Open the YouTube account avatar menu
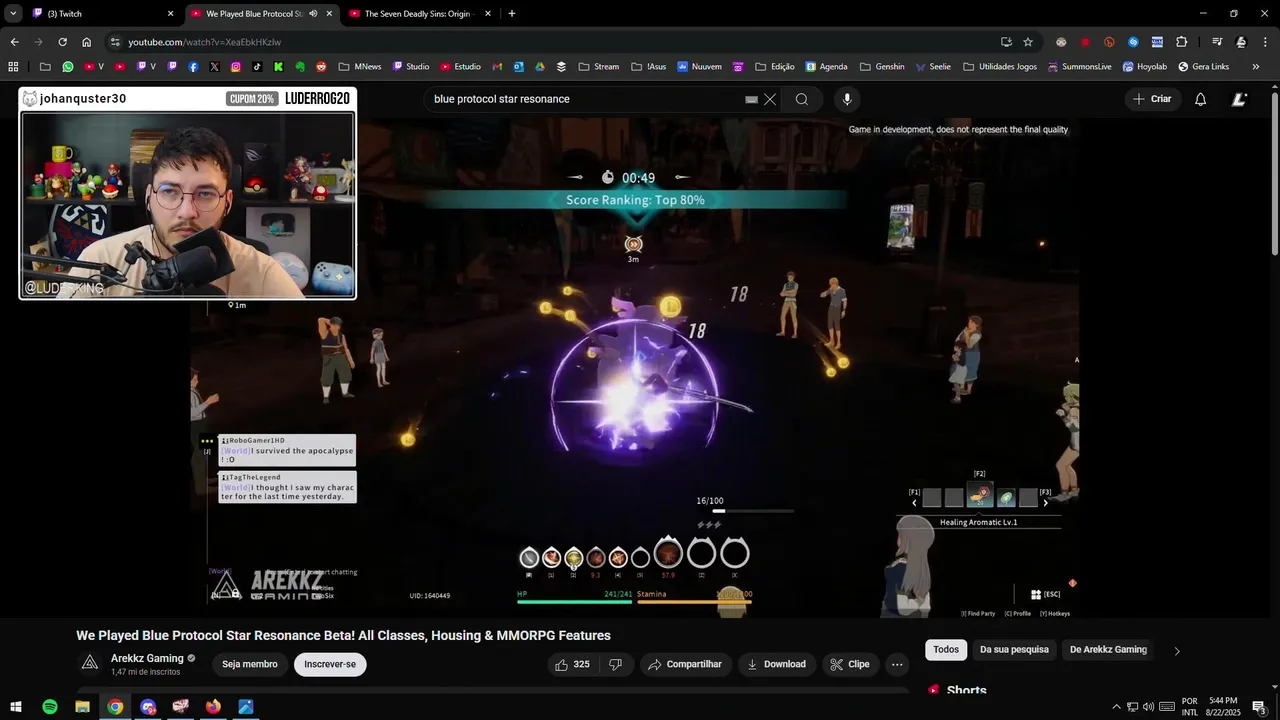Screen dimensions: 1280x720 1240,99
